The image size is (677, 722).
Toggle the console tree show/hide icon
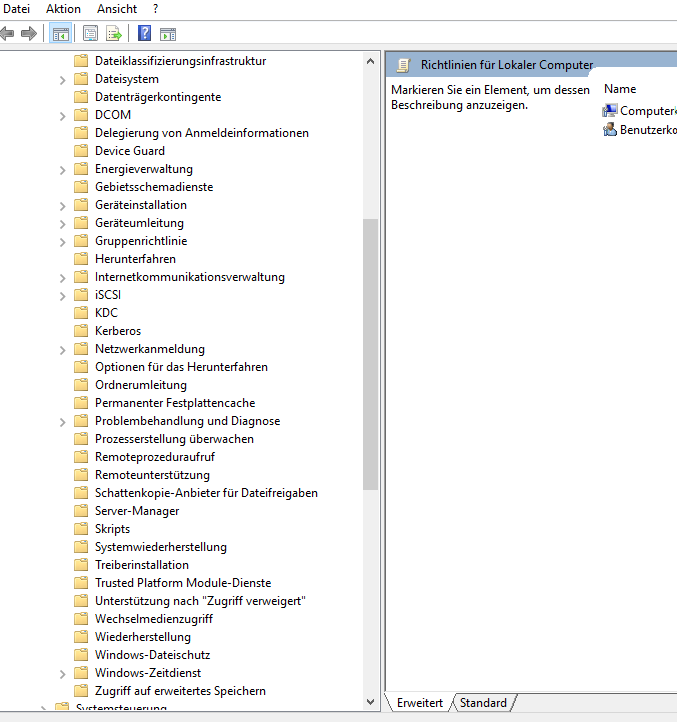(x=61, y=34)
